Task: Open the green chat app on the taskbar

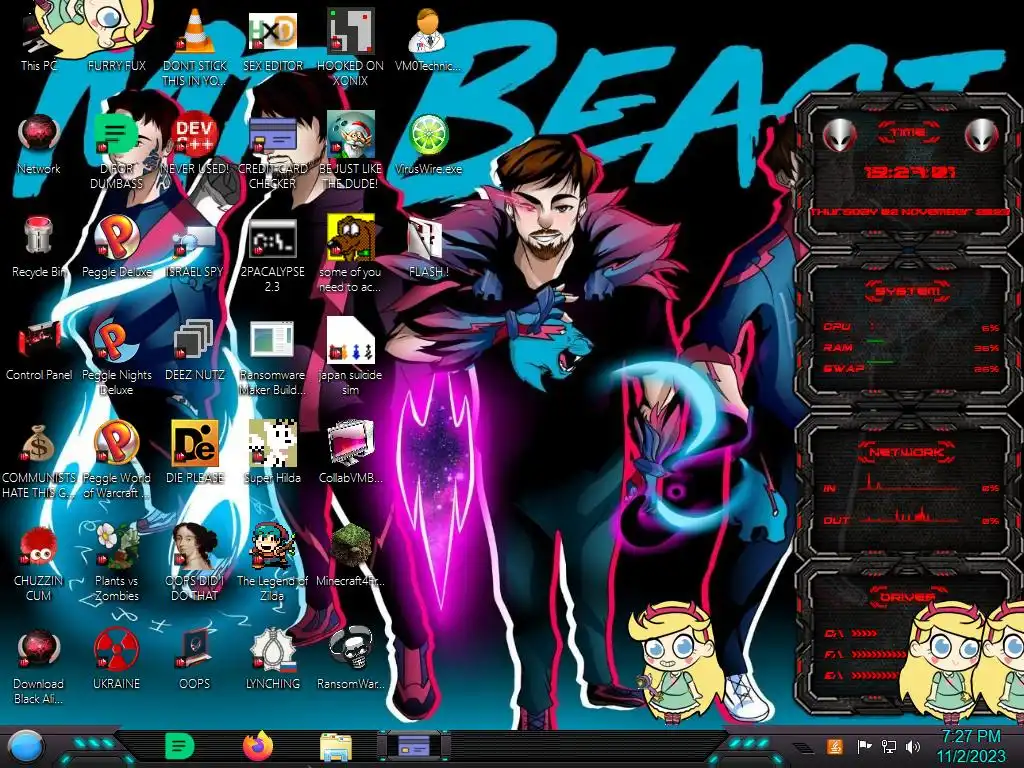Action: click(x=180, y=746)
